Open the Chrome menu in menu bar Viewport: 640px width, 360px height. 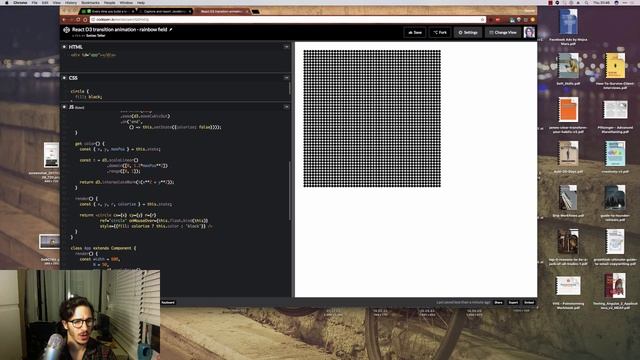[x=20, y=2]
